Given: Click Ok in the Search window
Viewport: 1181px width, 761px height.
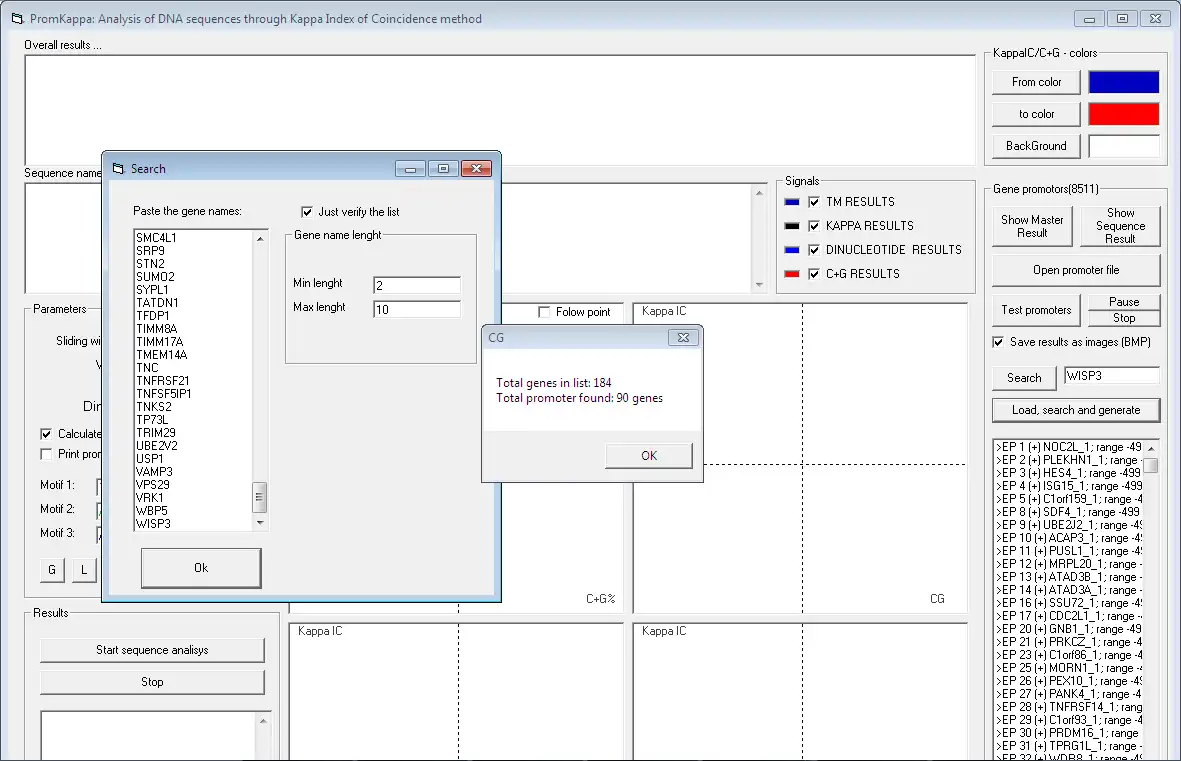Looking at the screenshot, I should [201, 568].
